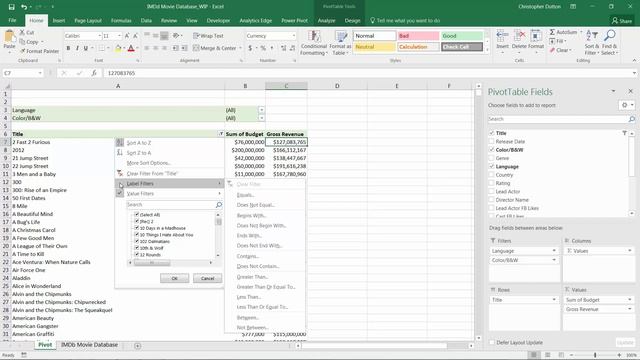
Task: Apply the Good cell style
Action: 462,36
